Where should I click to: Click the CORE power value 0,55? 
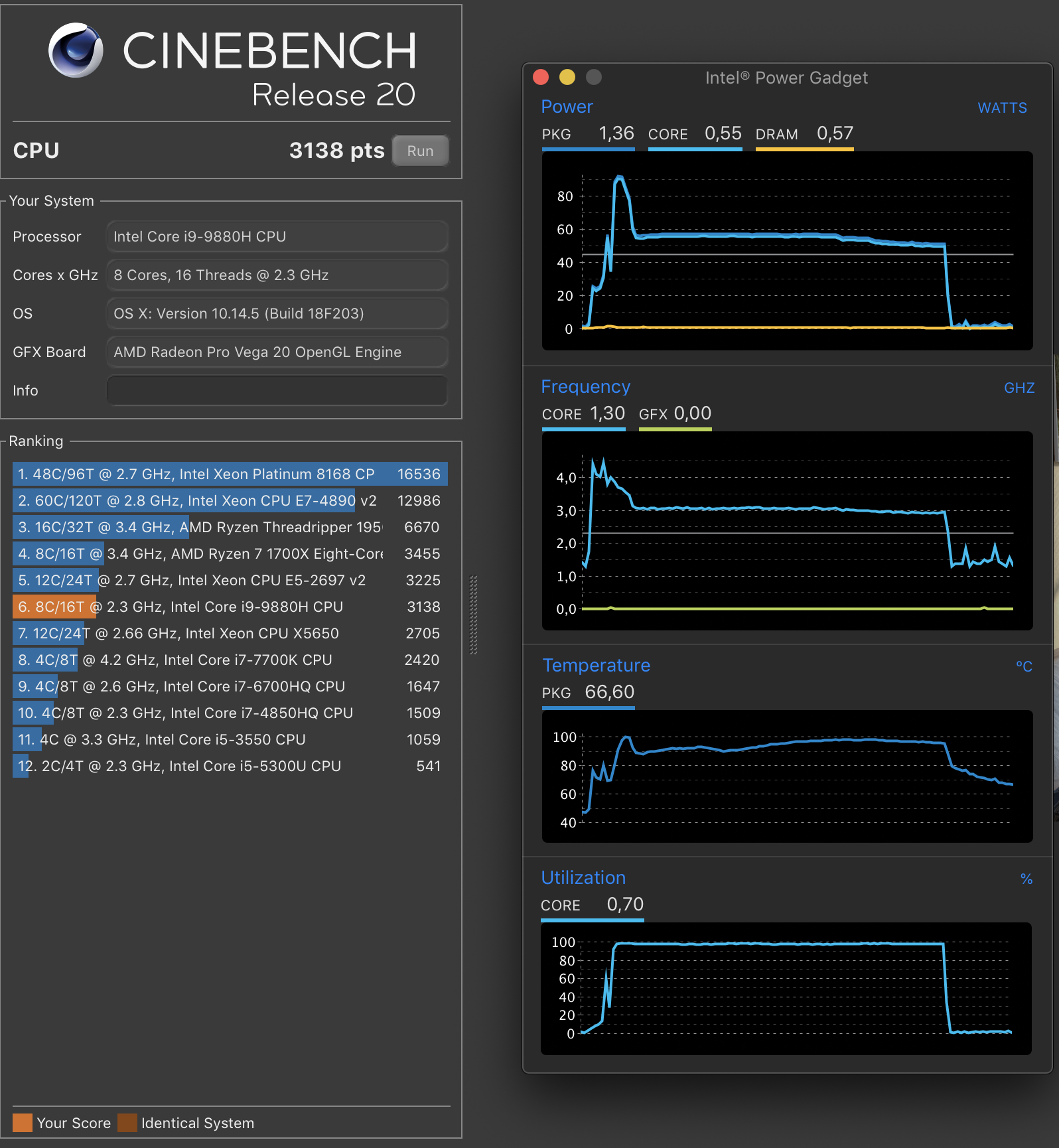point(723,133)
